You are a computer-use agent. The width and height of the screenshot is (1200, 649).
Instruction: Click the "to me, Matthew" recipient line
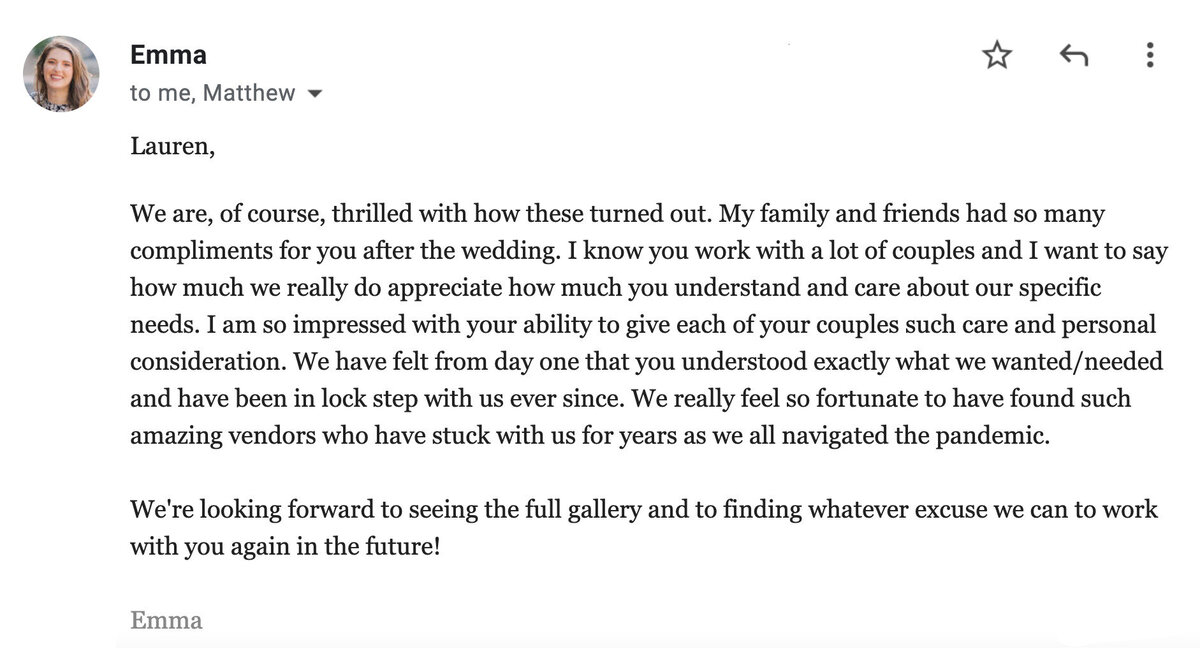tap(212, 93)
